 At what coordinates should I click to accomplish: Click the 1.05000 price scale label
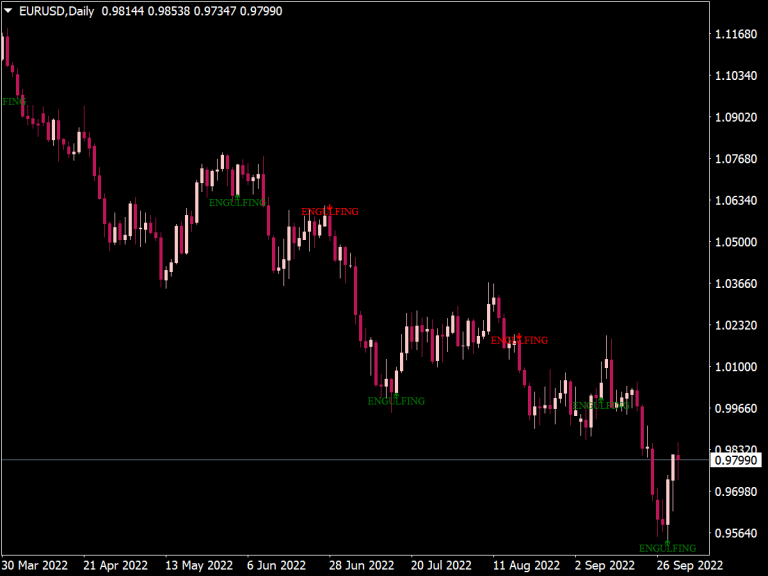coord(736,242)
